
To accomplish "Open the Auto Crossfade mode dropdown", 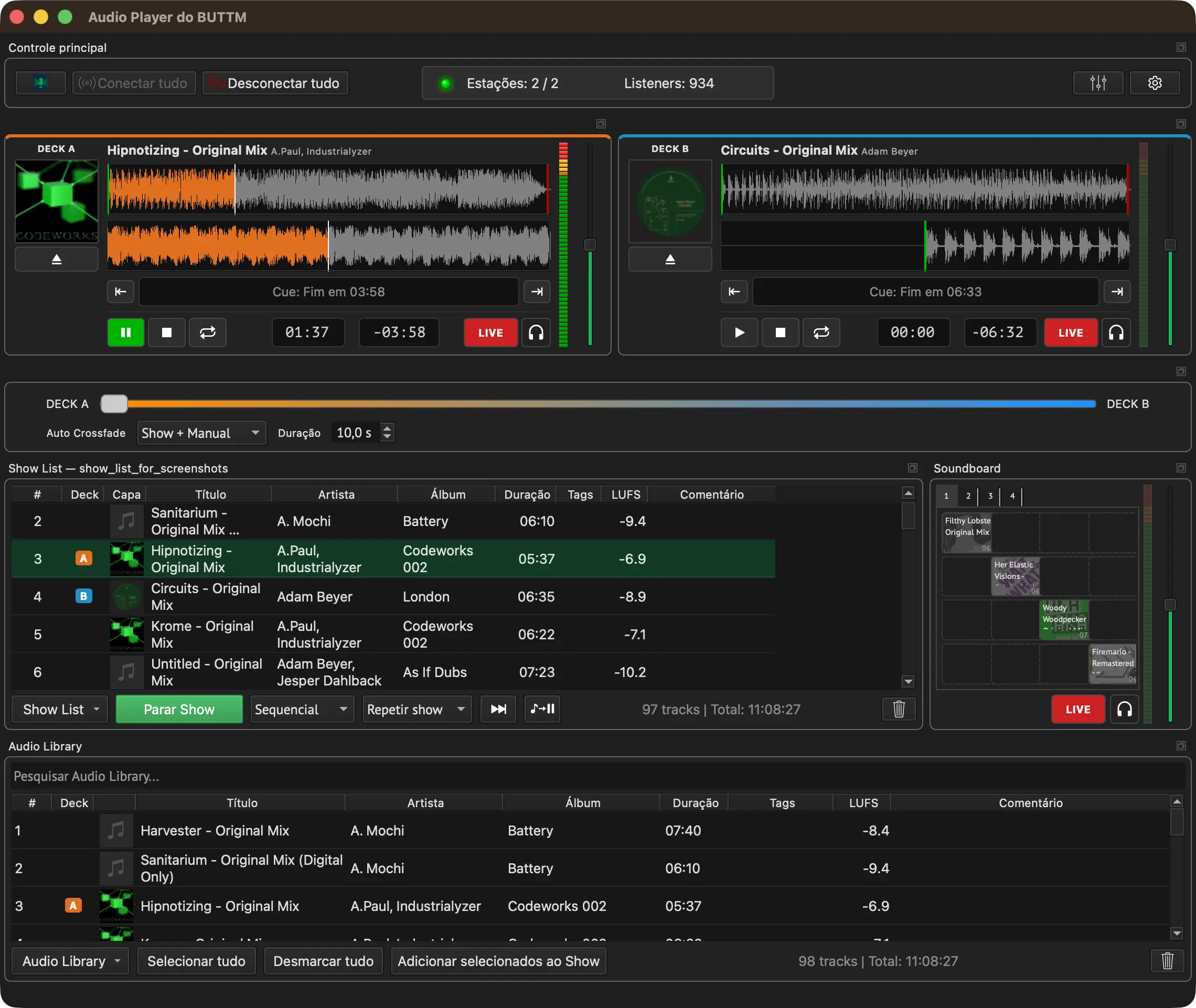I will (202, 433).
